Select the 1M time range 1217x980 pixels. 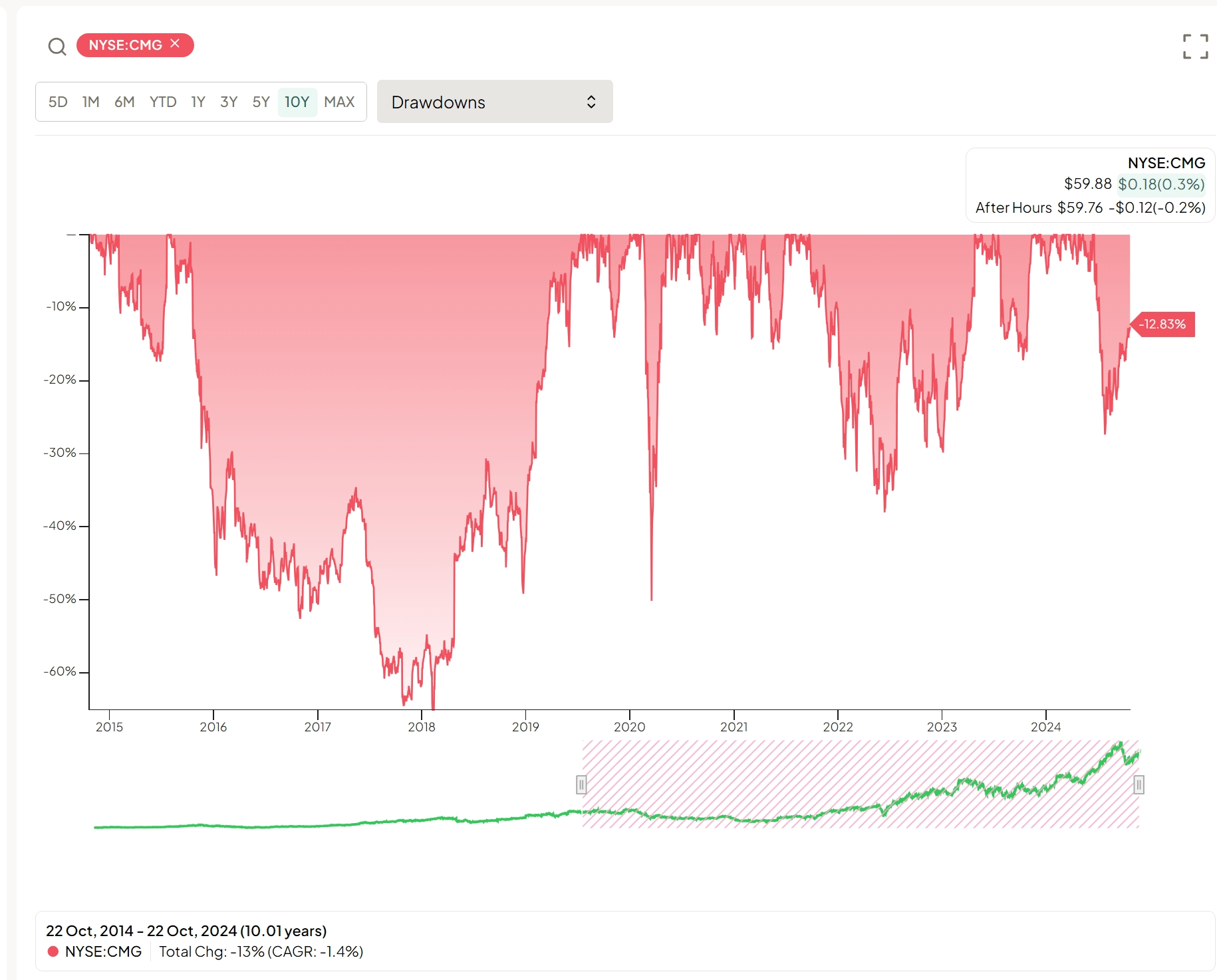[x=91, y=102]
